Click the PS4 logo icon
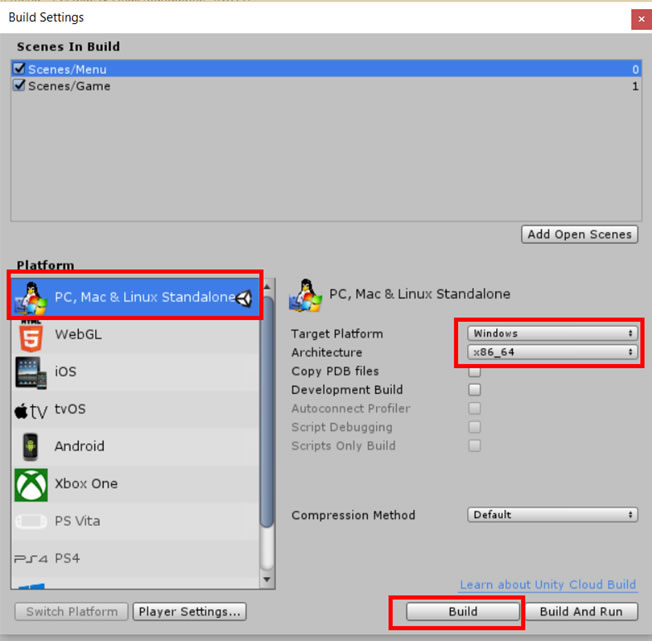 point(31,559)
